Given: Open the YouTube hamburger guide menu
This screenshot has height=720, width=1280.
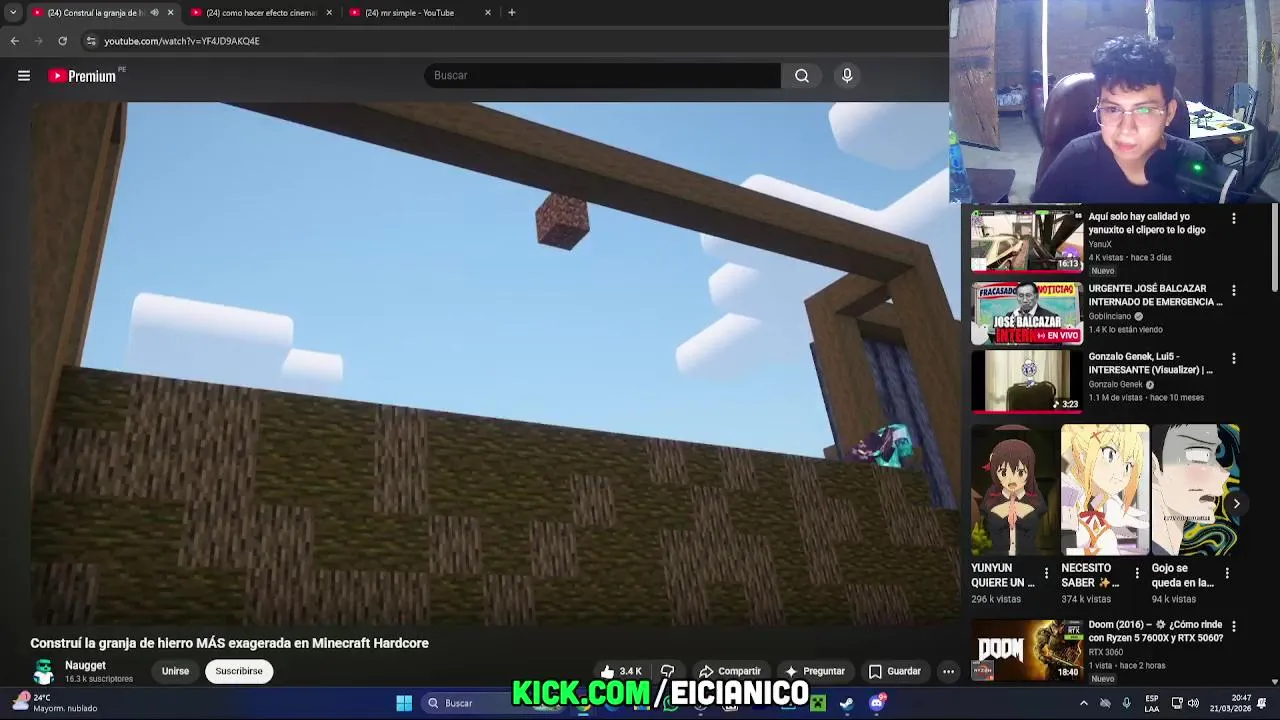Looking at the screenshot, I should [x=24, y=75].
